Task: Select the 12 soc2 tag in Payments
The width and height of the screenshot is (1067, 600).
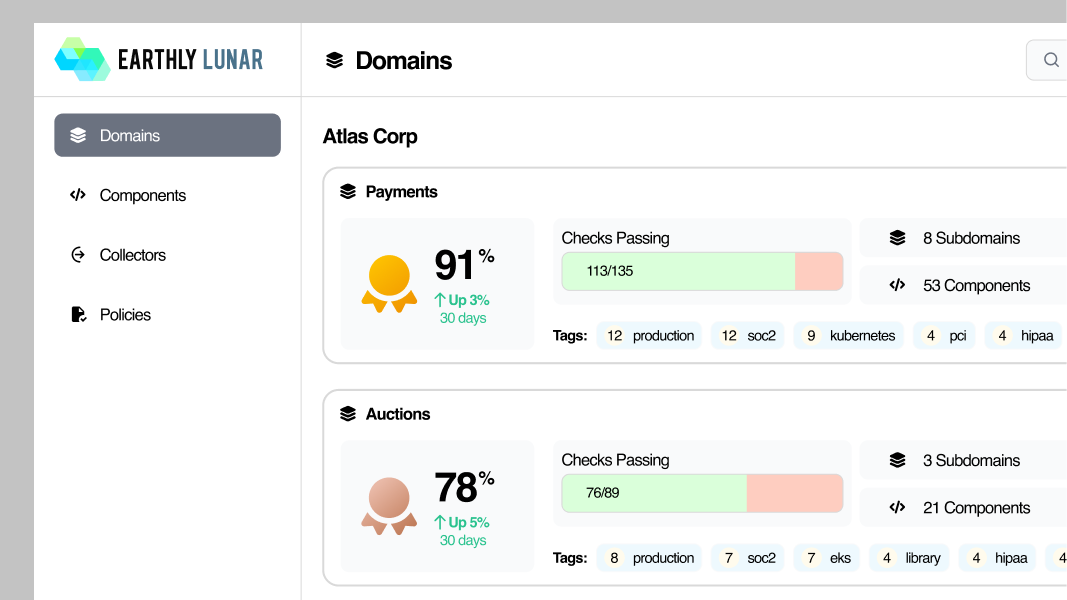Action: coord(748,335)
